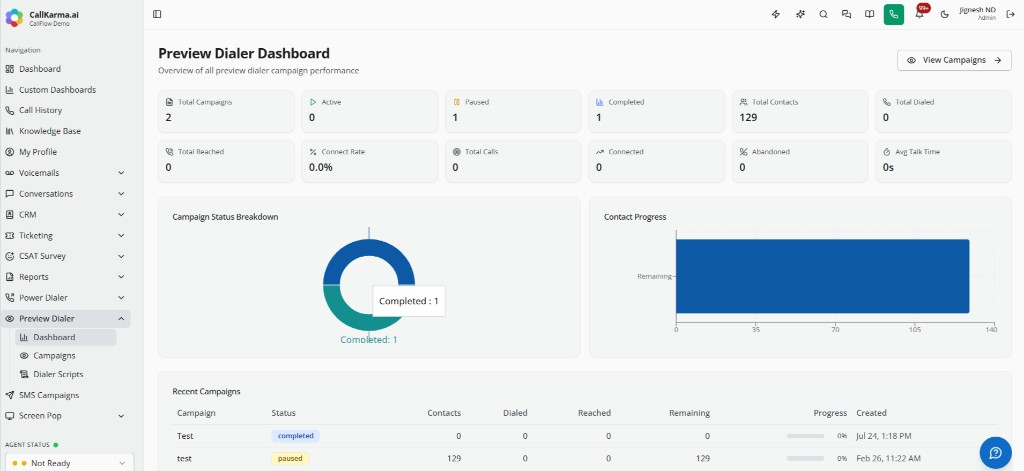Viewport: 1024px width, 471px height.
Task: Expand the Power Dialer chevron
Action: click(121, 298)
